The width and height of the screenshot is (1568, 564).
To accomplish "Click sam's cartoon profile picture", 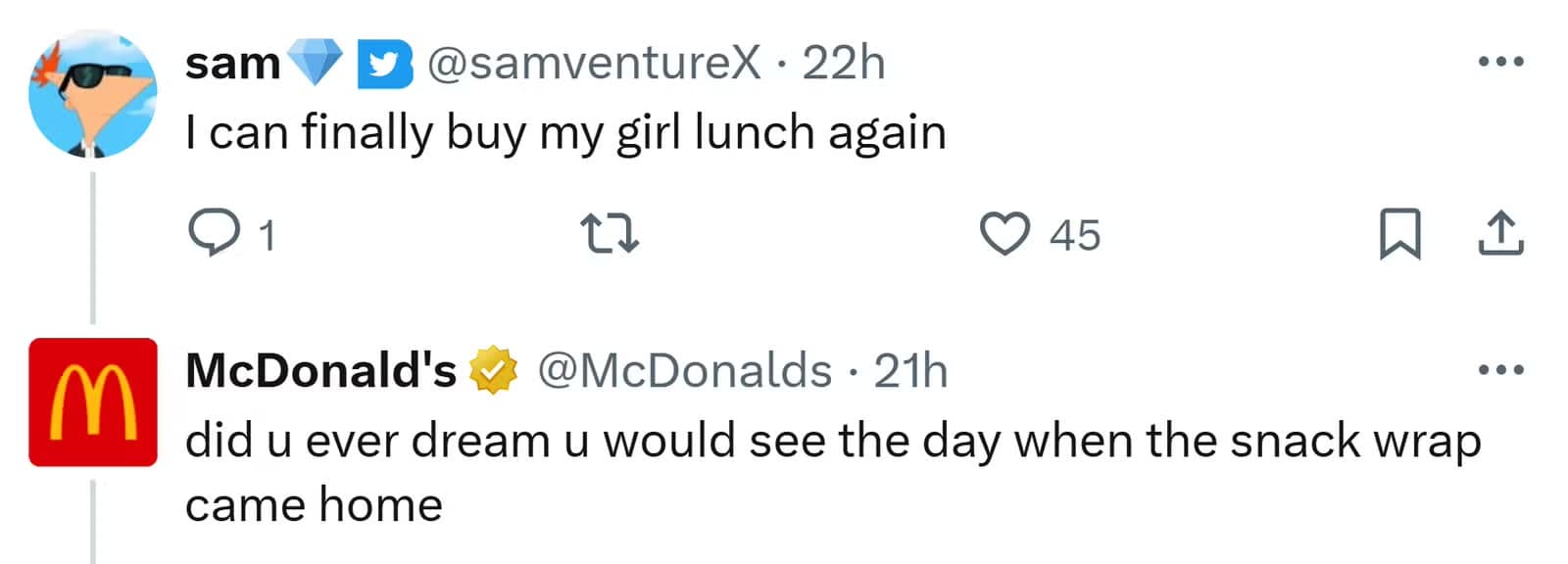I will [93, 94].
